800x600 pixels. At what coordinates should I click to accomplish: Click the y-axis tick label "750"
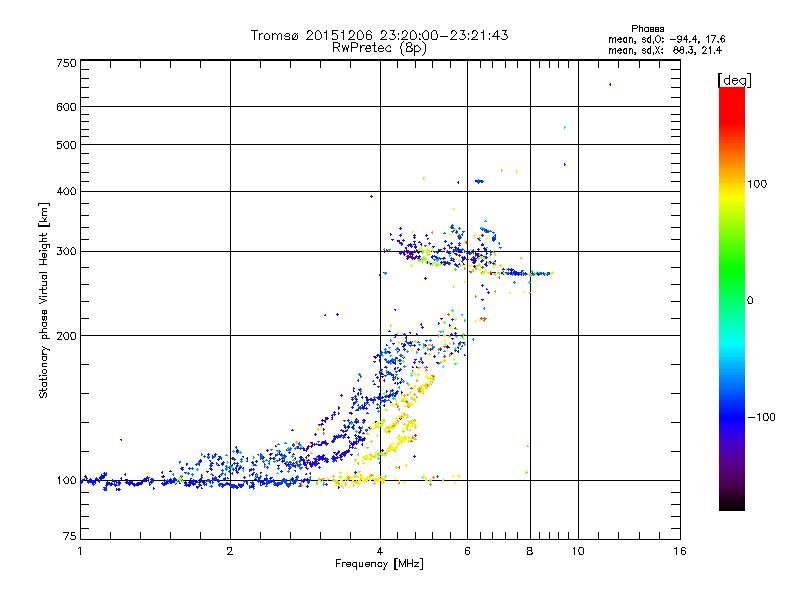click(x=67, y=63)
